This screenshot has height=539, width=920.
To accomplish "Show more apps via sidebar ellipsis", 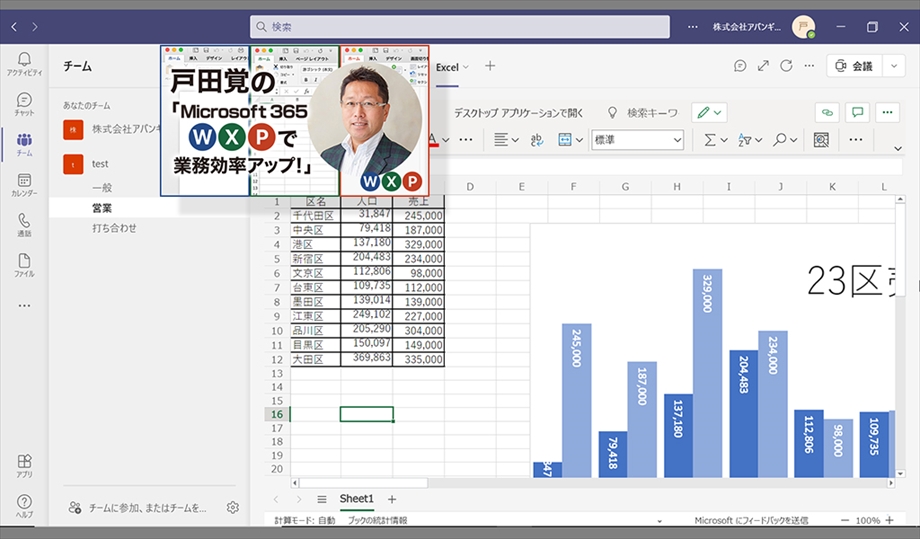I will [x=24, y=306].
